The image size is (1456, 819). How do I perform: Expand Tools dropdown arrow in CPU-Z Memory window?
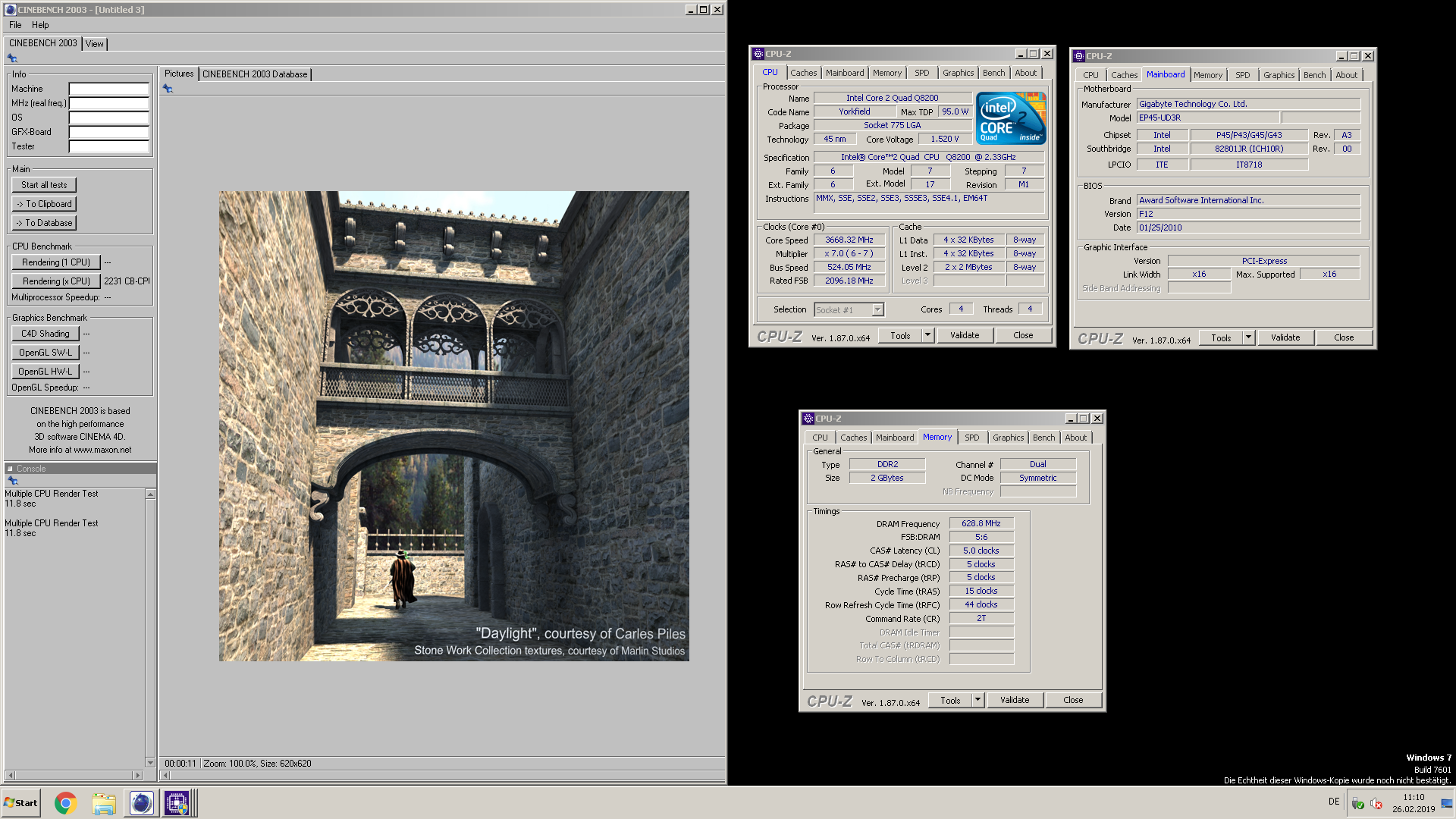[977, 700]
